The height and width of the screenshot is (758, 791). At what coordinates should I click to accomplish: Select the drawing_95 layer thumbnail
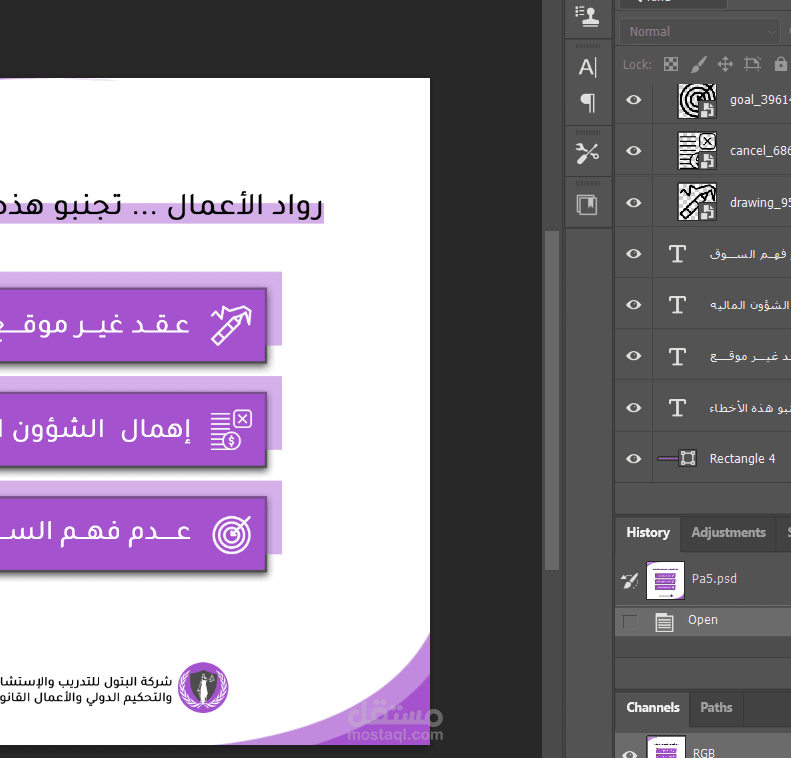(697, 202)
